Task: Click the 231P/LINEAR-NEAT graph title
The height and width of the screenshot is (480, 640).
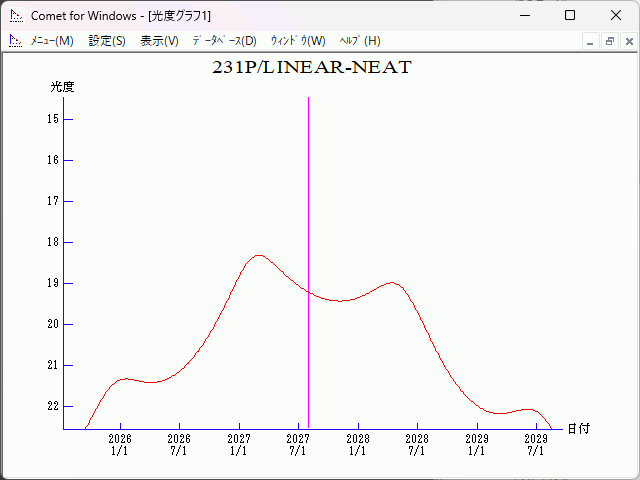Action: [311, 68]
